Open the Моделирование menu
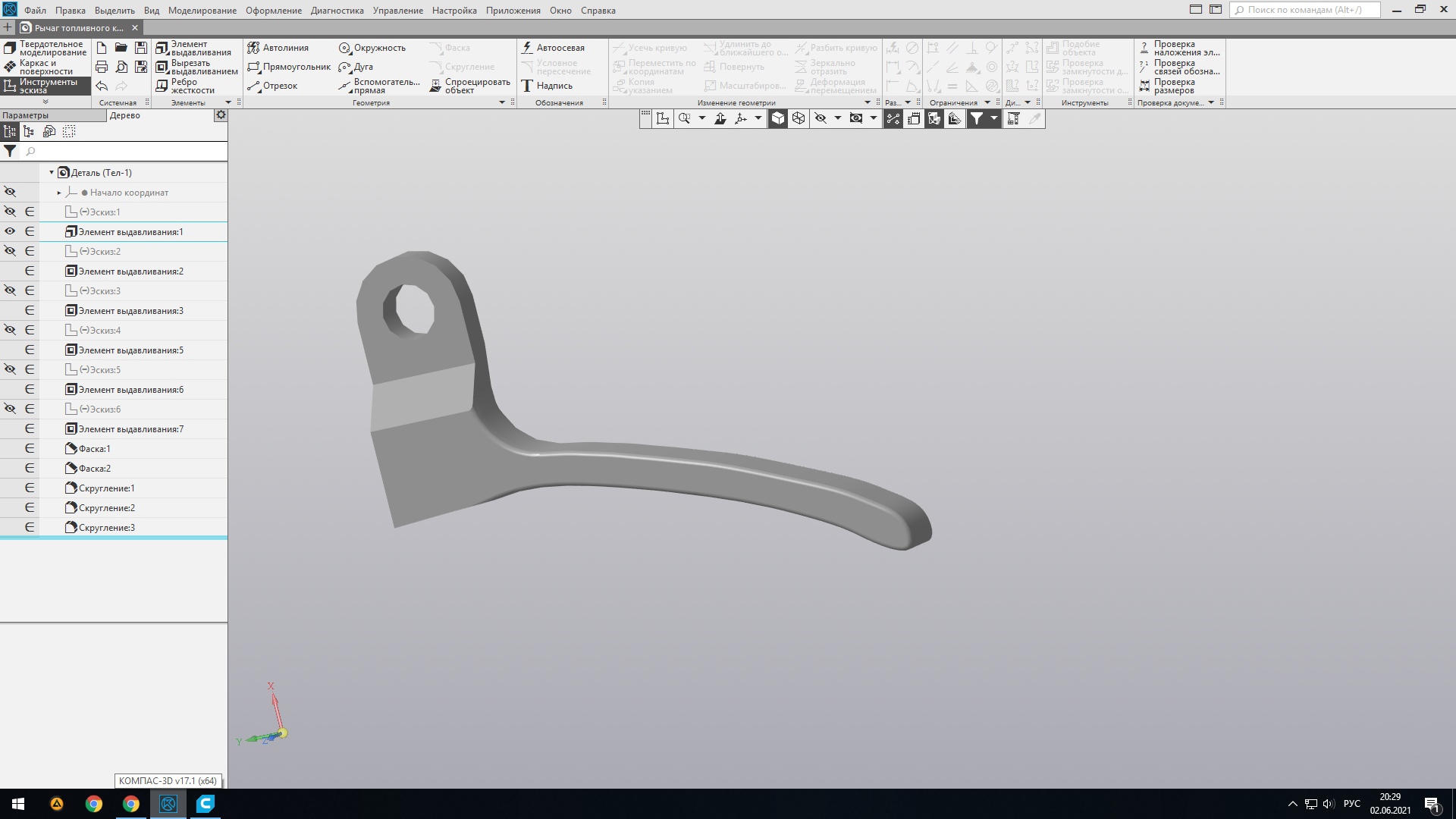This screenshot has width=1456, height=819. pyautogui.click(x=202, y=11)
